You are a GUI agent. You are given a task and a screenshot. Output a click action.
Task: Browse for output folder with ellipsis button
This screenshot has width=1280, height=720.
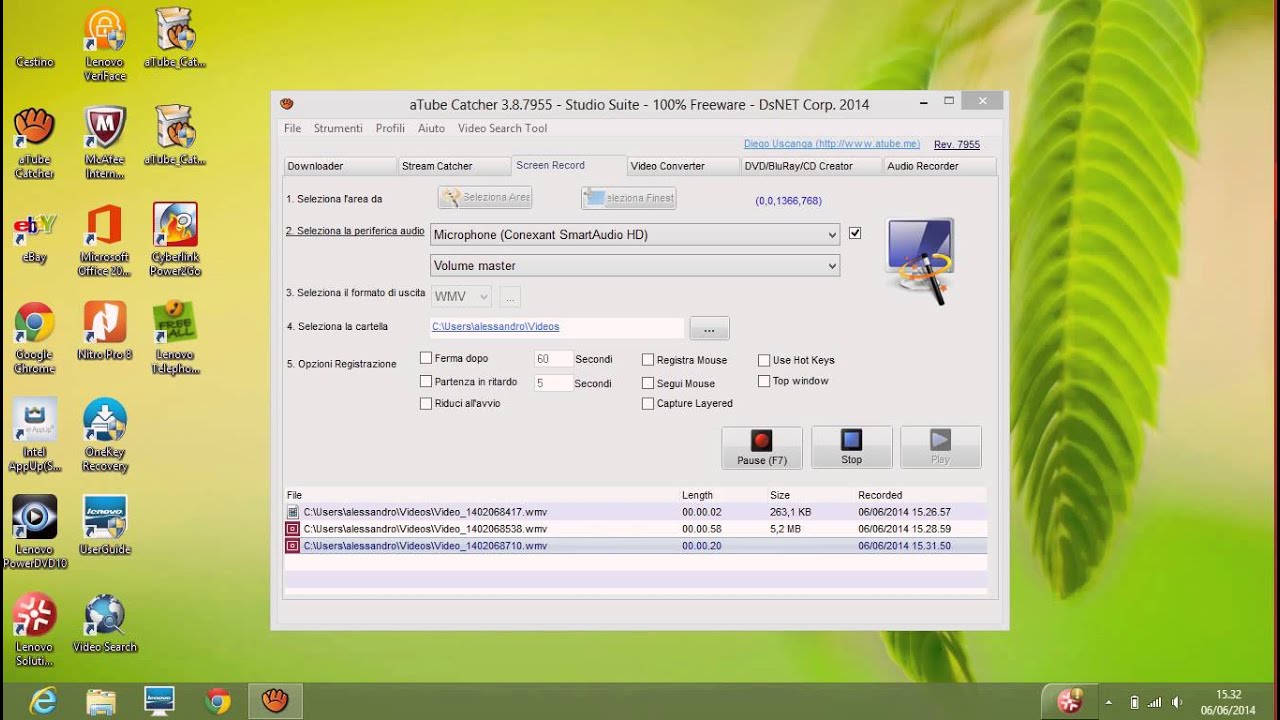tap(709, 328)
